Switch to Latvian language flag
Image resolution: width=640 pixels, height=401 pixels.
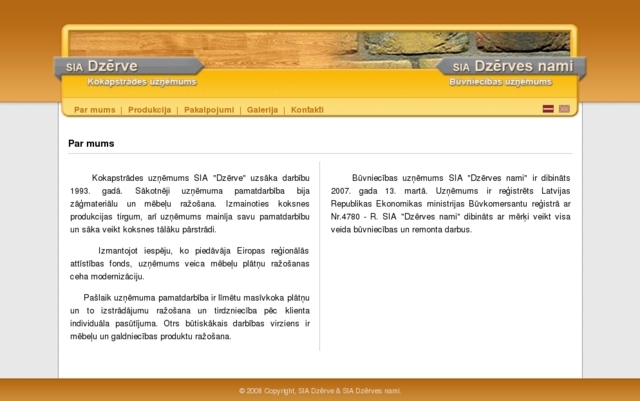click(x=548, y=109)
